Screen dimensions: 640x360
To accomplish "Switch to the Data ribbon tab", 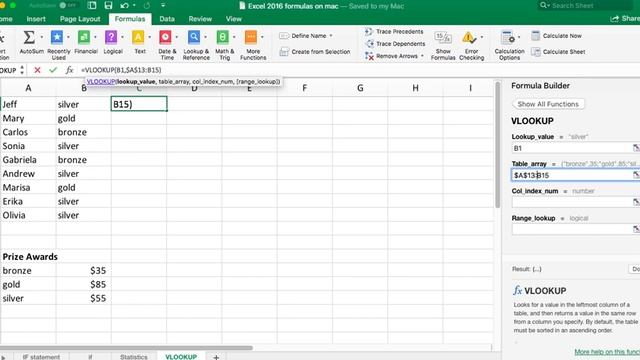I will pyautogui.click(x=167, y=19).
